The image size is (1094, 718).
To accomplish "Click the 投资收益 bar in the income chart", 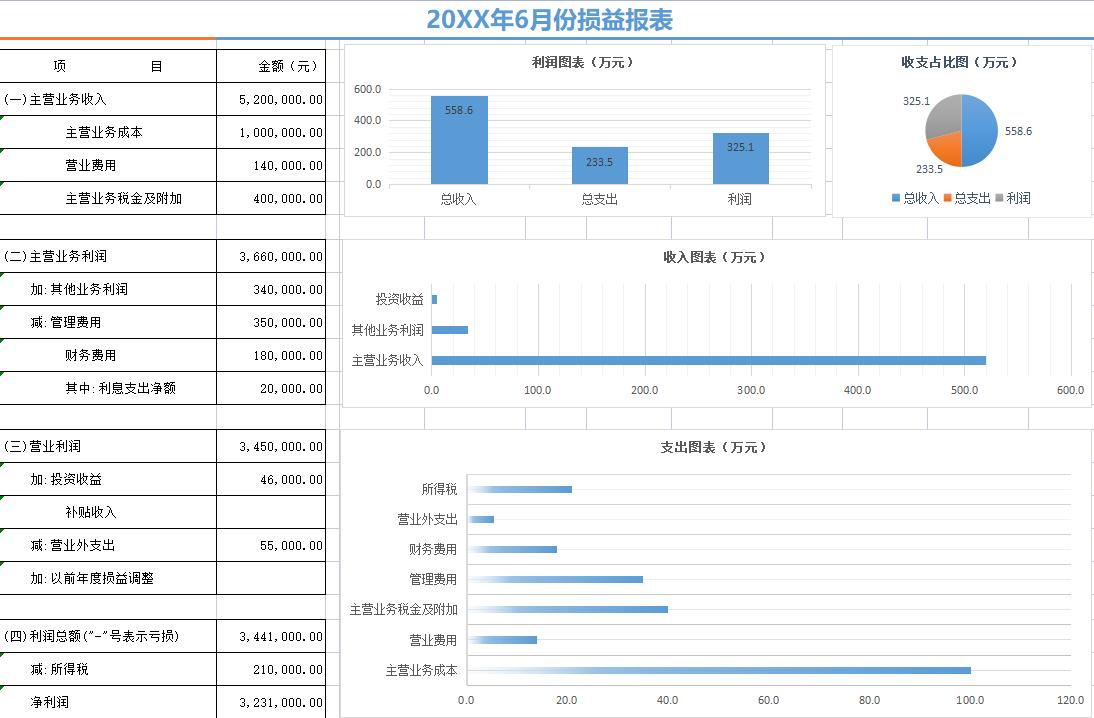I will coord(435,297).
